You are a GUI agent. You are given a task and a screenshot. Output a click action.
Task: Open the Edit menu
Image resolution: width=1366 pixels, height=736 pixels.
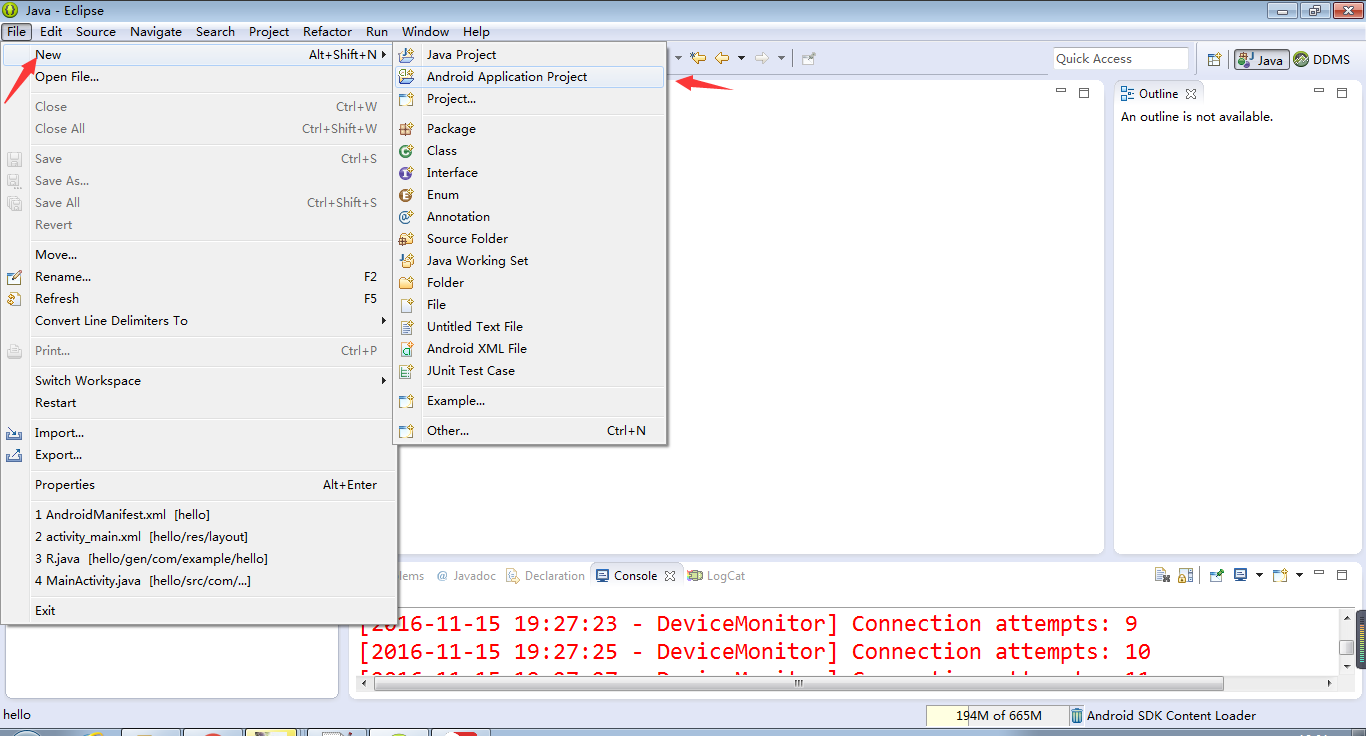pos(51,31)
